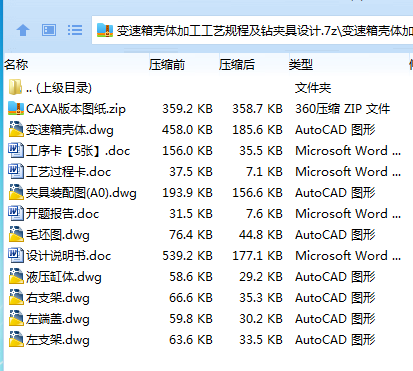Click the 156.6 KB compressed size value
The height and width of the screenshot is (371, 413).
(257, 193)
